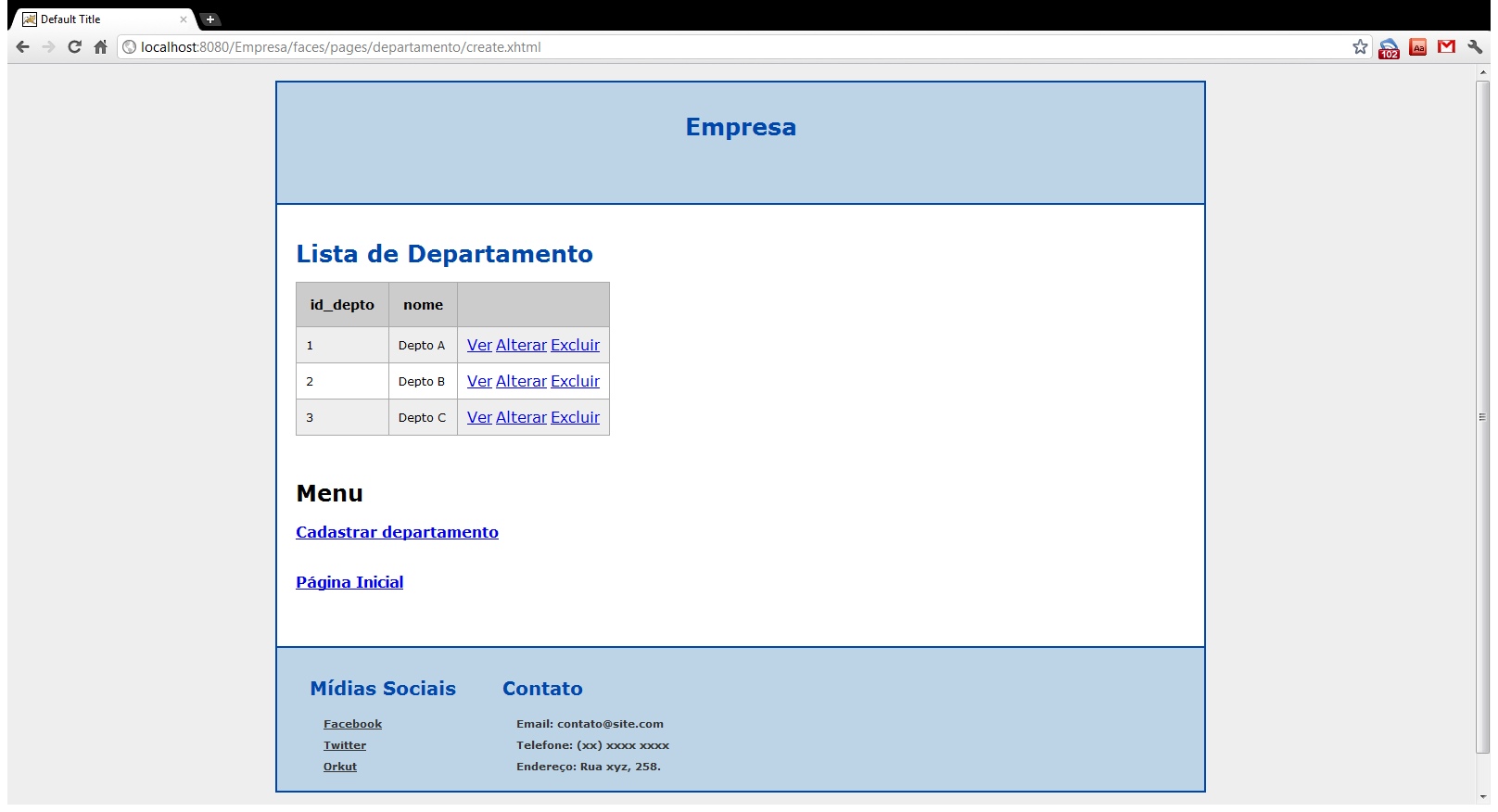
Task: Click Ver link for Depto B
Action: [479, 381]
